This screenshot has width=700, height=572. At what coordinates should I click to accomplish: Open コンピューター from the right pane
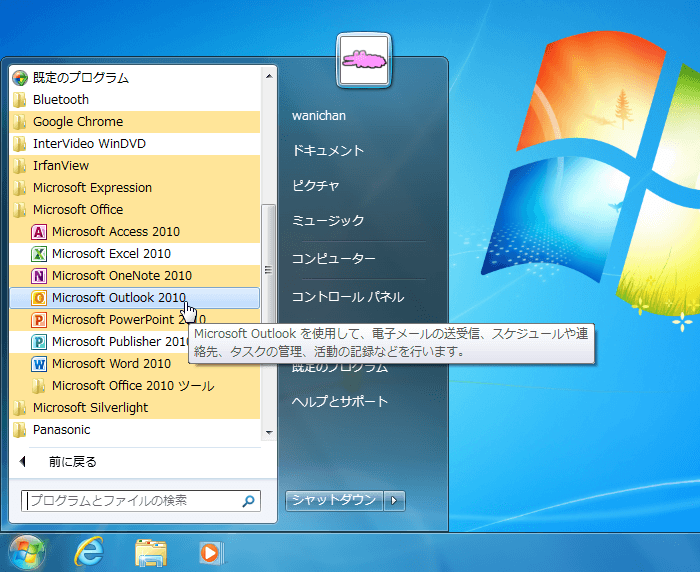pyautogui.click(x=333, y=259)
